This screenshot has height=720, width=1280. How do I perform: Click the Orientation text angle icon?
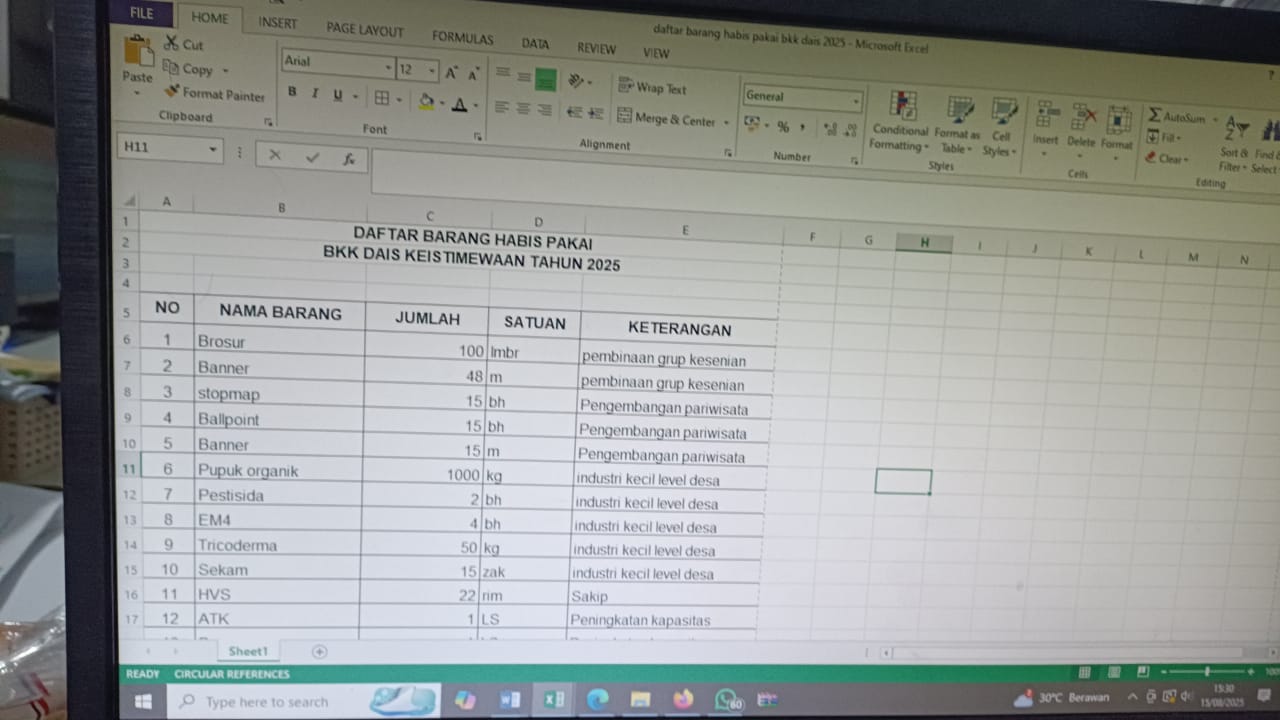(x=575, y=80)
